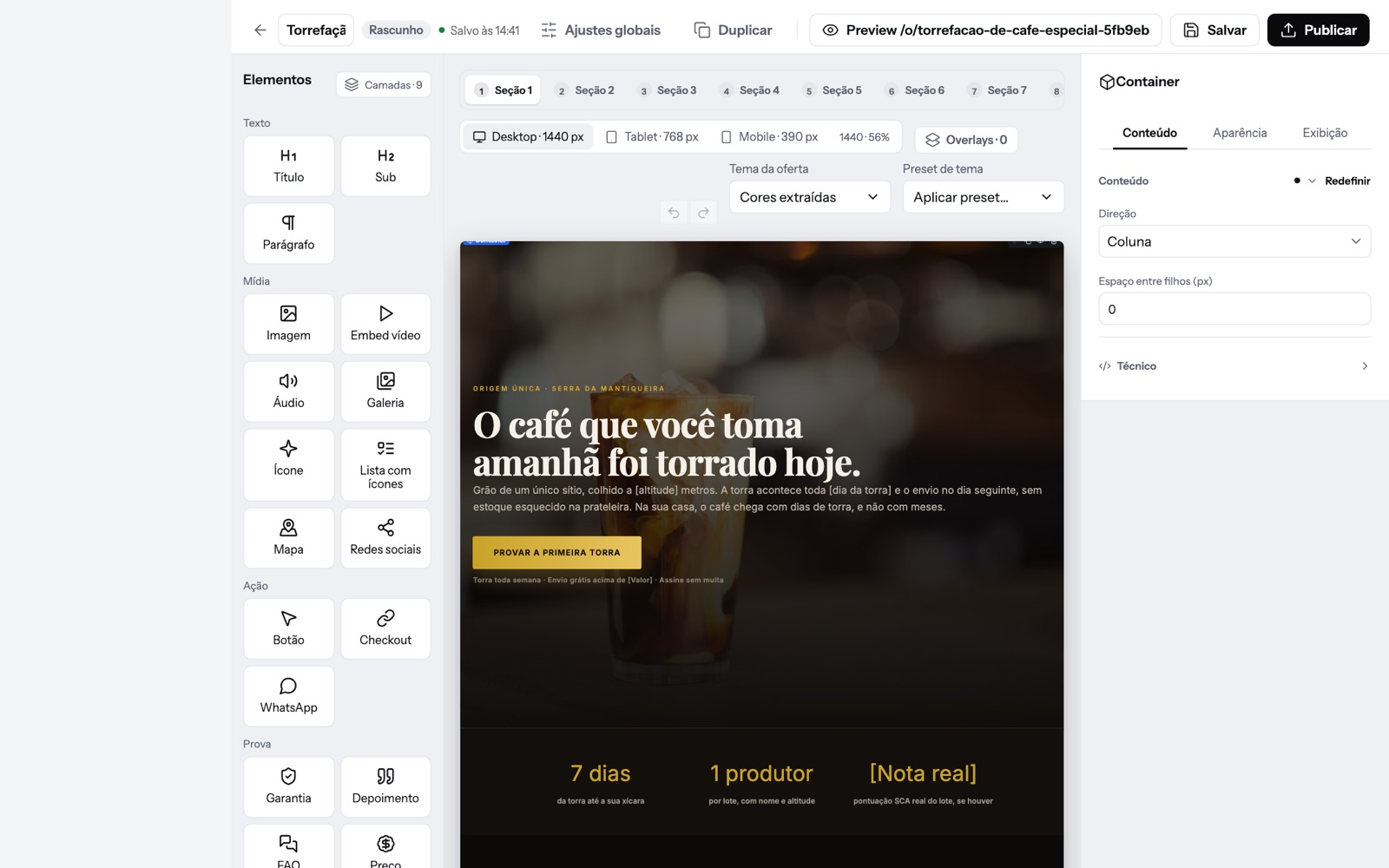Image resolution: width=1389 pixels, height=868 pixels.
Task: Insert an Imagem element
Action: pos(289,324)
